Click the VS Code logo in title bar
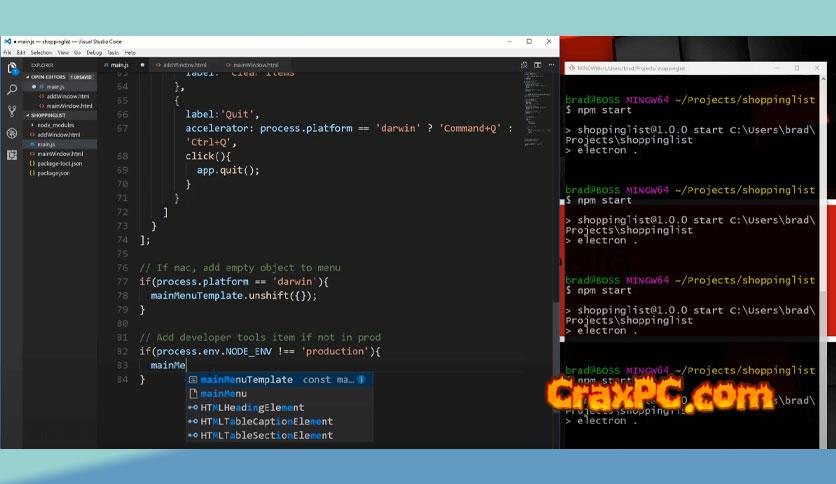The width and height of the screenshot is (836, 484). click(x=7, y=42)
